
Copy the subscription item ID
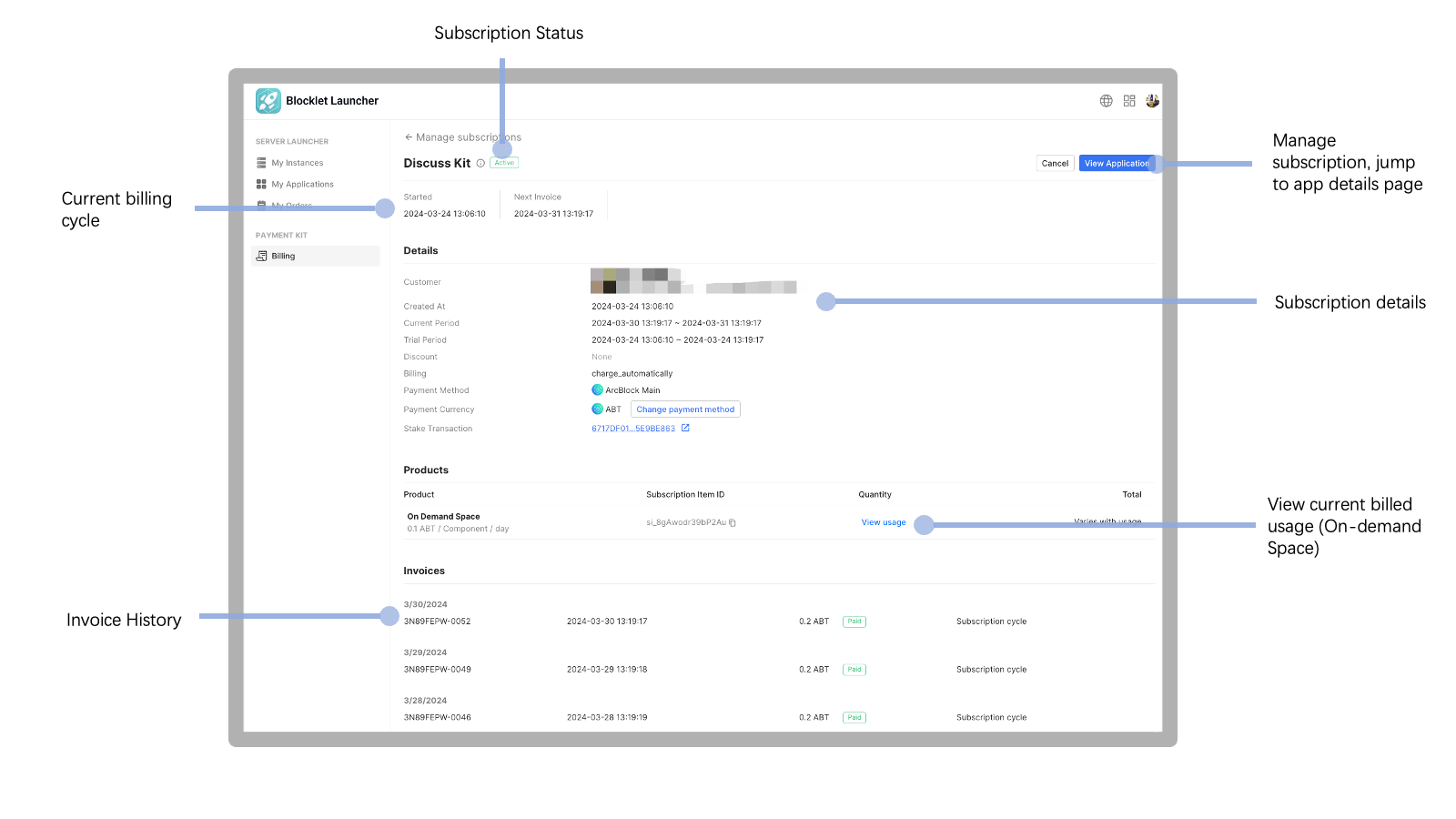tap(733, 522)
